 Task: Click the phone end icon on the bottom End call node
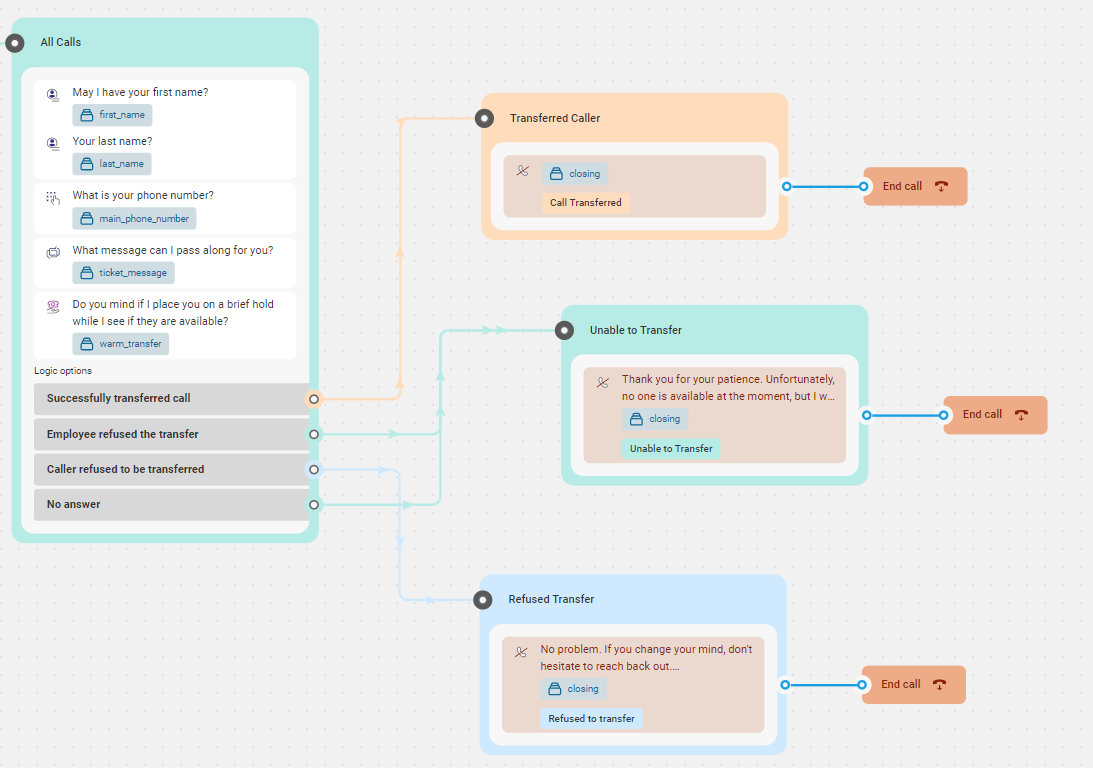(x=940, y=684)
